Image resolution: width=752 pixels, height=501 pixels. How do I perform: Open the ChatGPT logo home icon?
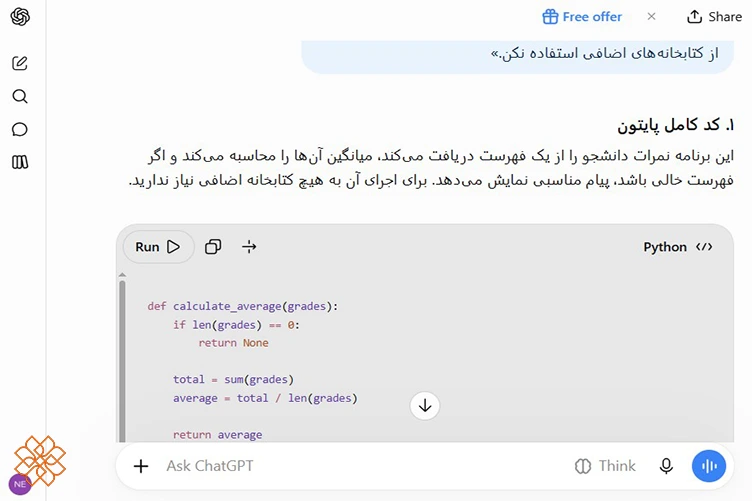pyautogui.click(x=20, y=17)
